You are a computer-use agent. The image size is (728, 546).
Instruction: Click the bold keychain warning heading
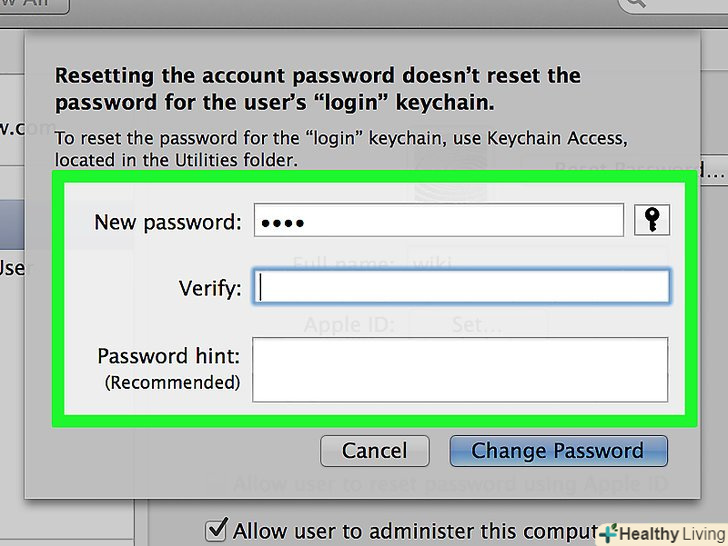click(317, 88)
